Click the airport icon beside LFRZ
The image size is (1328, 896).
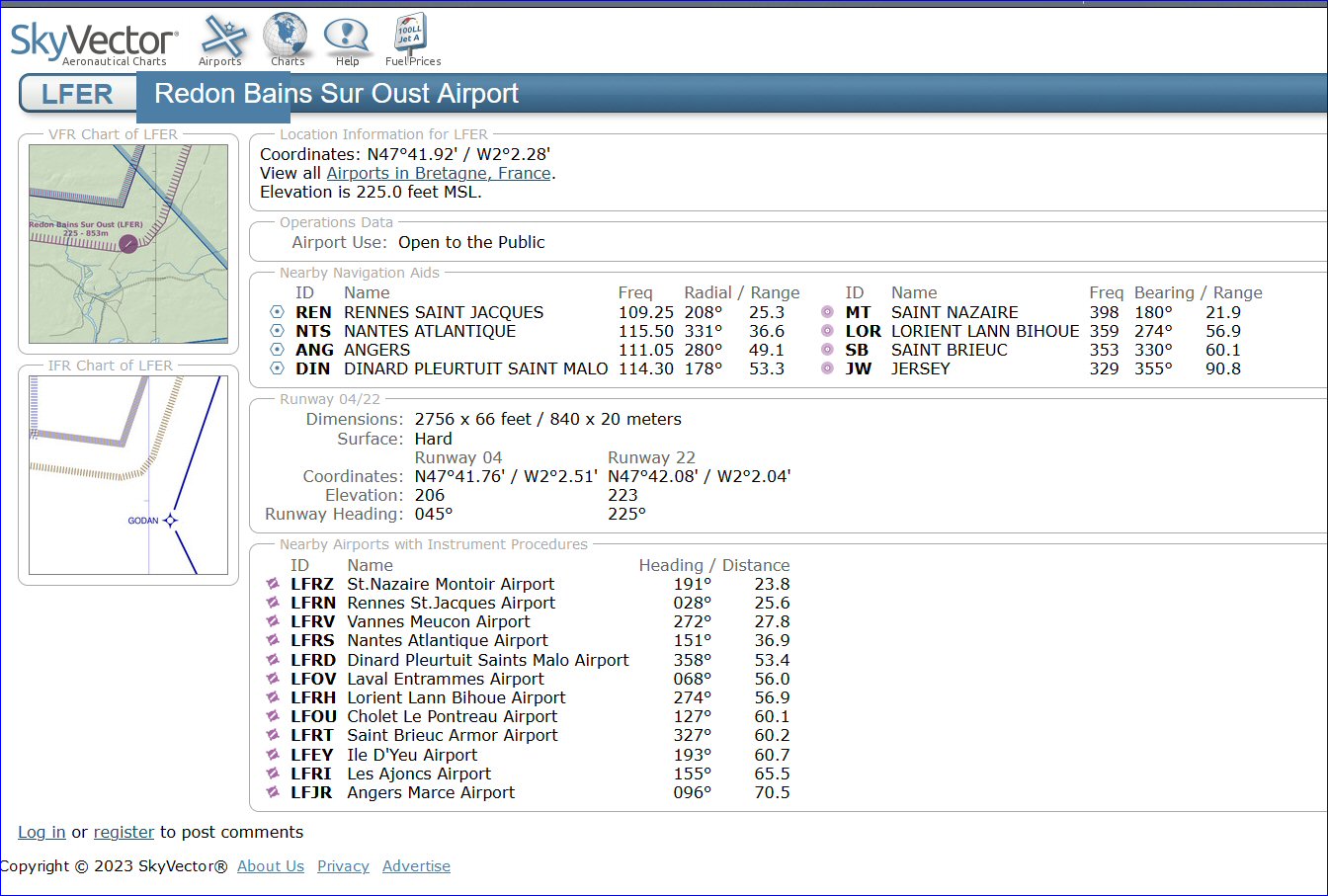tap(274, 585)
